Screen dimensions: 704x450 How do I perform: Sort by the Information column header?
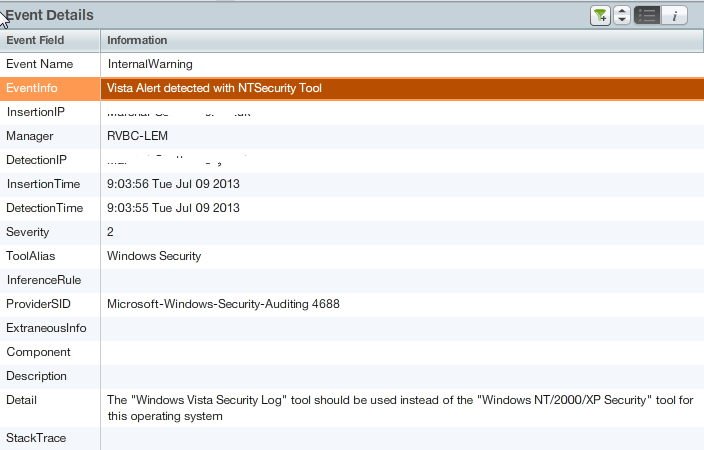tap(137, 40)
